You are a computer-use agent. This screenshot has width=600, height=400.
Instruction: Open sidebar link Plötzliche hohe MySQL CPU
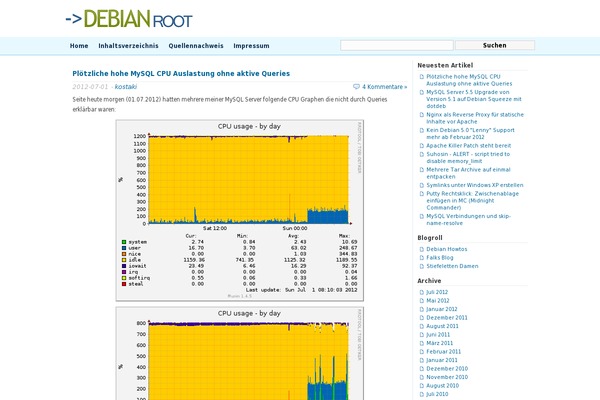coord(469,80)
